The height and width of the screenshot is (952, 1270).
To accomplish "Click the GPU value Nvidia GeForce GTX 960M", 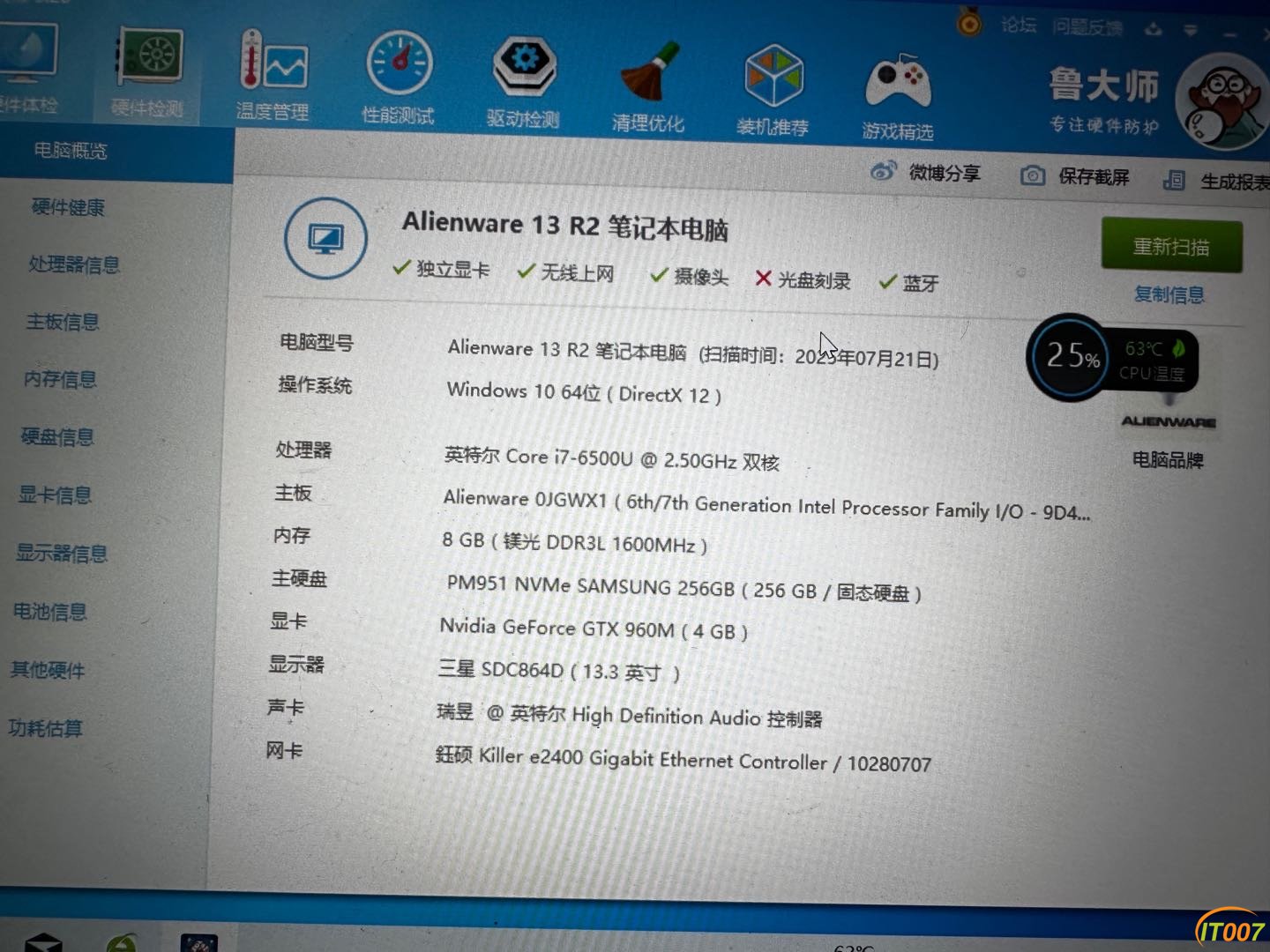I will coord(594,628).
